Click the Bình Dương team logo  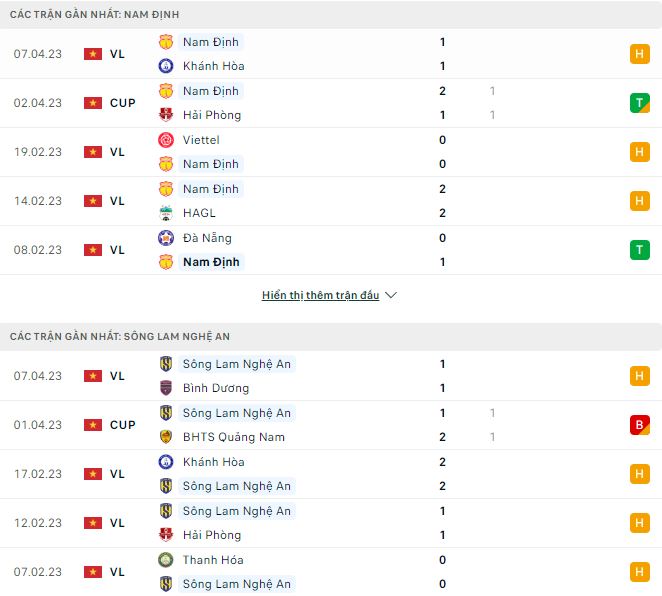click(166, 388)
